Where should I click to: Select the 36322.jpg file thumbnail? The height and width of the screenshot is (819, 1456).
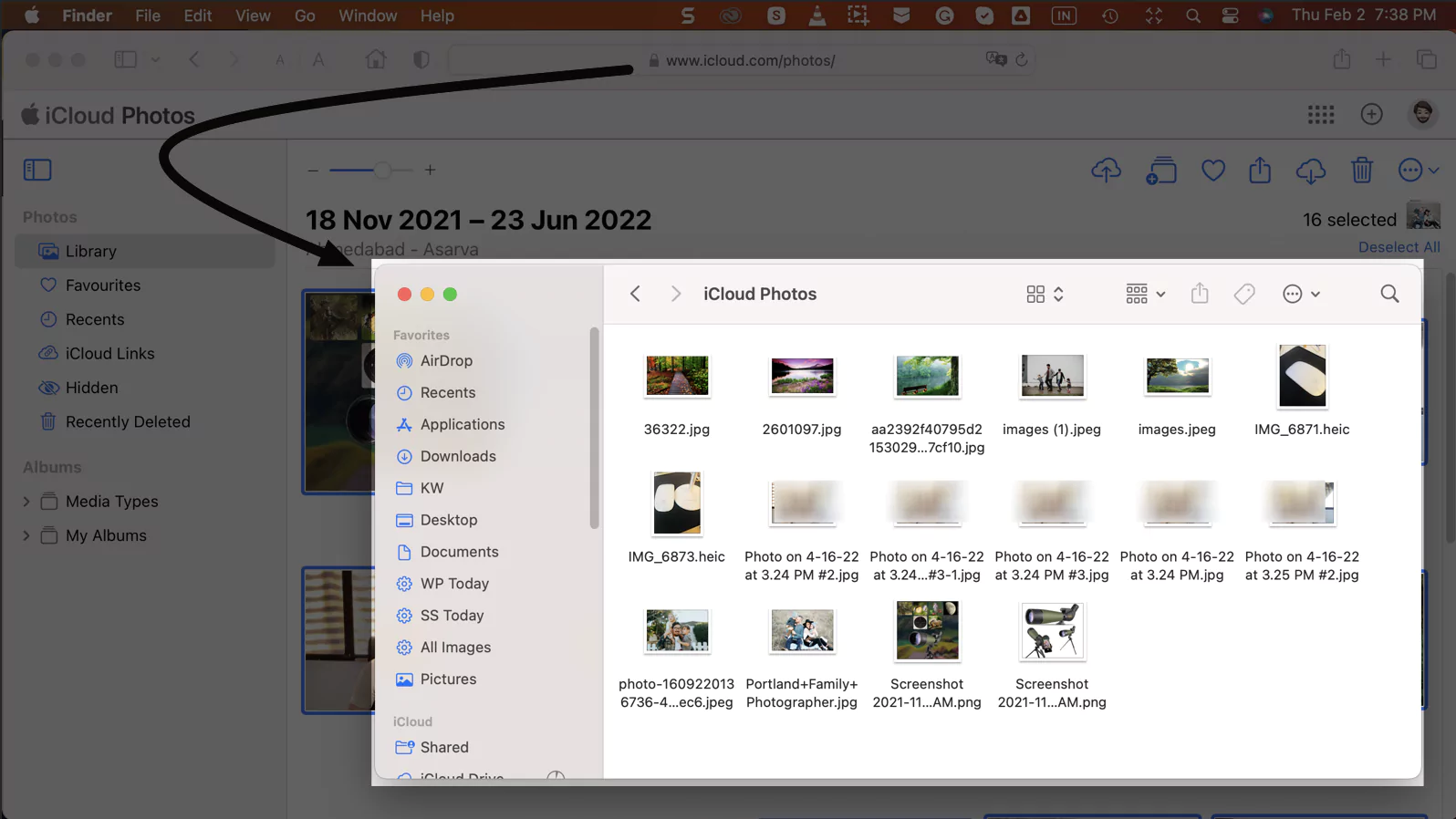(677, 376)
